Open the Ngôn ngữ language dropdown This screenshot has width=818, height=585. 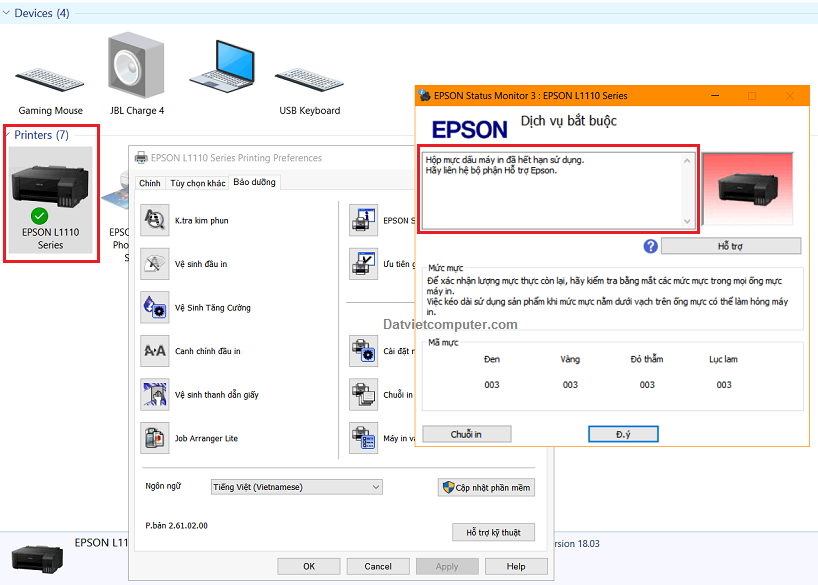296,487
